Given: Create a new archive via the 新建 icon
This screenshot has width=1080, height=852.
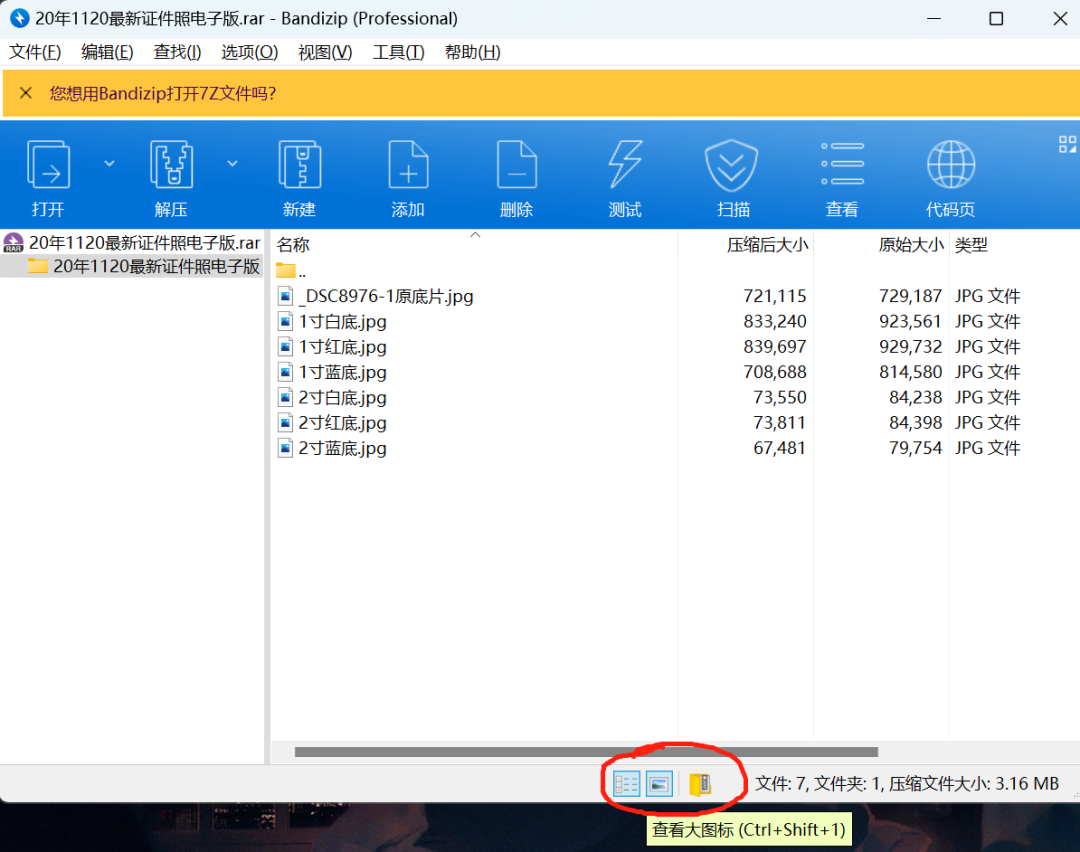Looking at the screenshot, I should (x=299, y=175).
